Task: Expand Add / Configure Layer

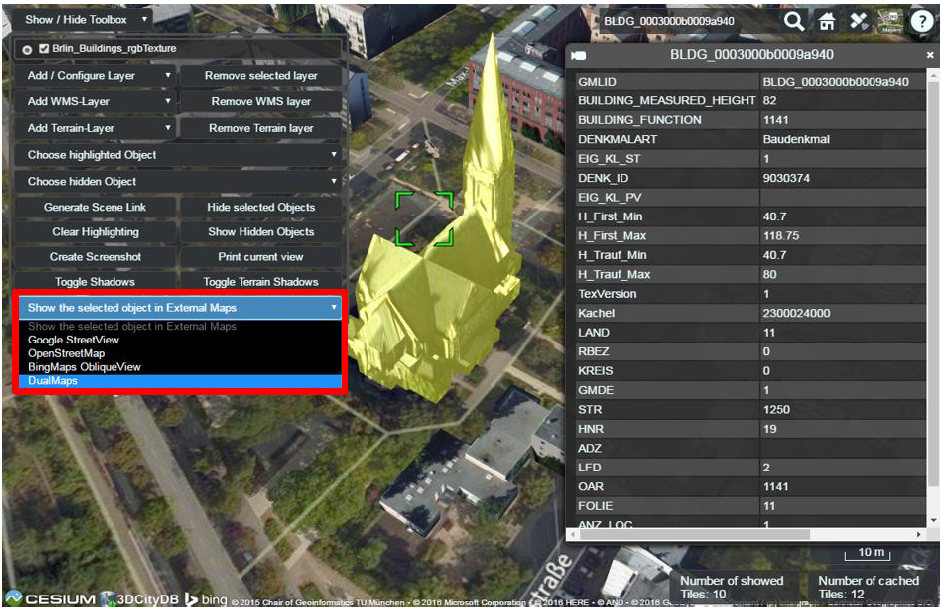Action: click(96, 76)
